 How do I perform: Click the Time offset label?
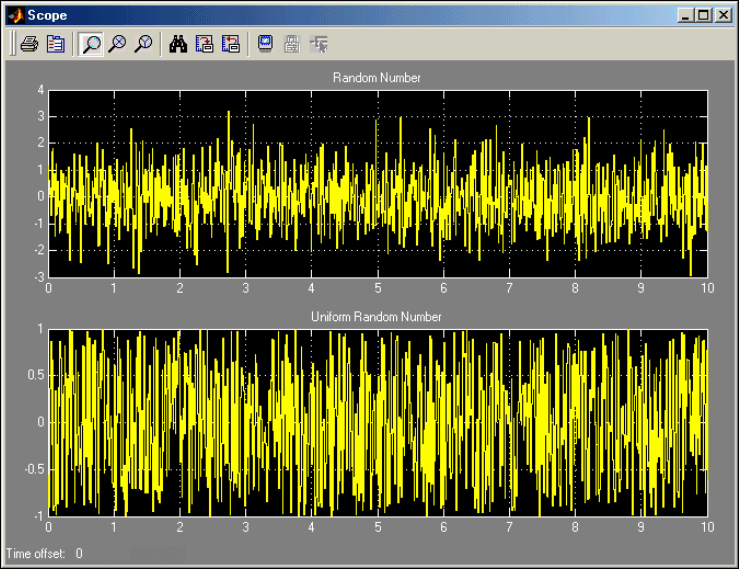(36, 553)
